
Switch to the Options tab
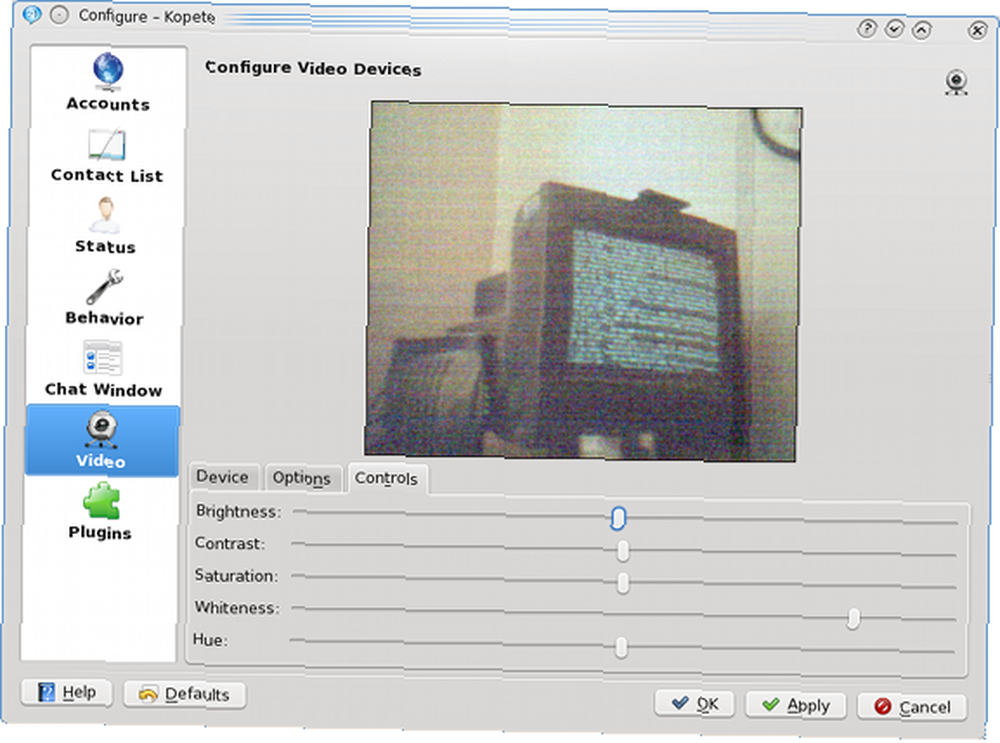(x=302, y=478)
